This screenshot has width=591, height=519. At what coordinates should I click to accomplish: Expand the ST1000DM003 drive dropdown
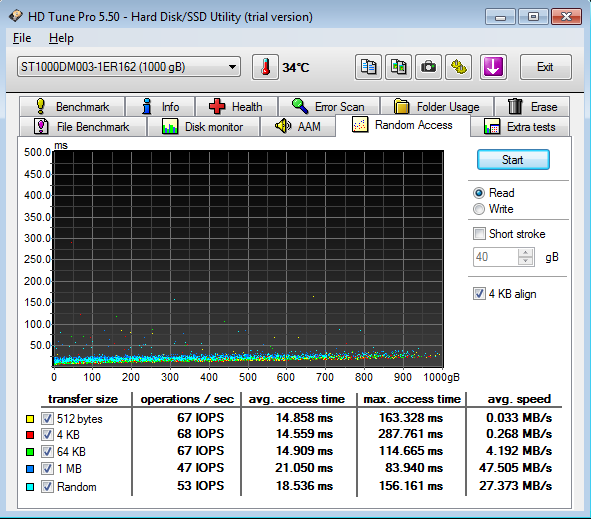tap(129, 67)
